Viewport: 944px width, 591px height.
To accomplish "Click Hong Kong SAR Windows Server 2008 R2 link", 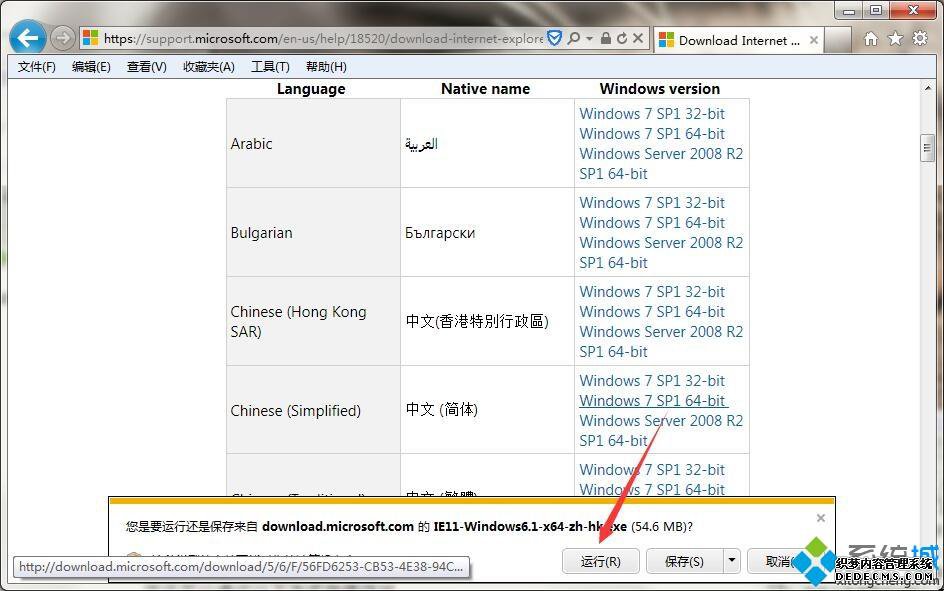I will coord(661,342).
